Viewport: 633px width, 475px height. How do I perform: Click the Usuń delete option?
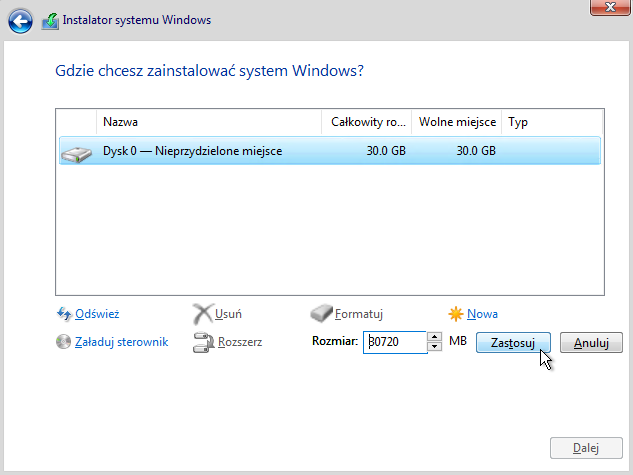228,314
